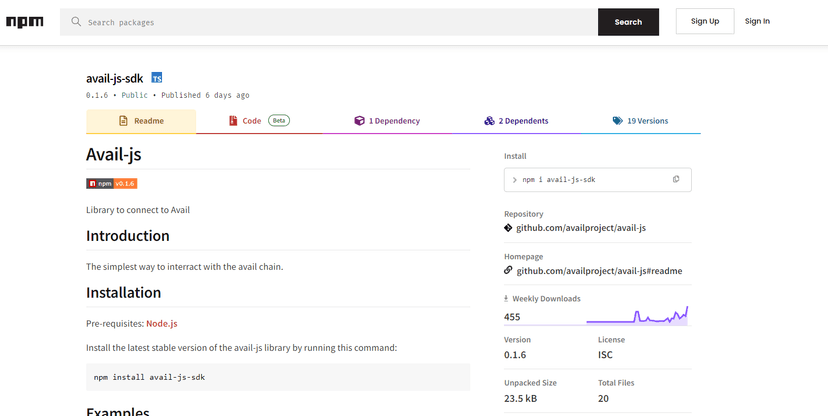Click the npm logo in header
The height and width of the screenshot is (416, 828).
pos(25,22)
